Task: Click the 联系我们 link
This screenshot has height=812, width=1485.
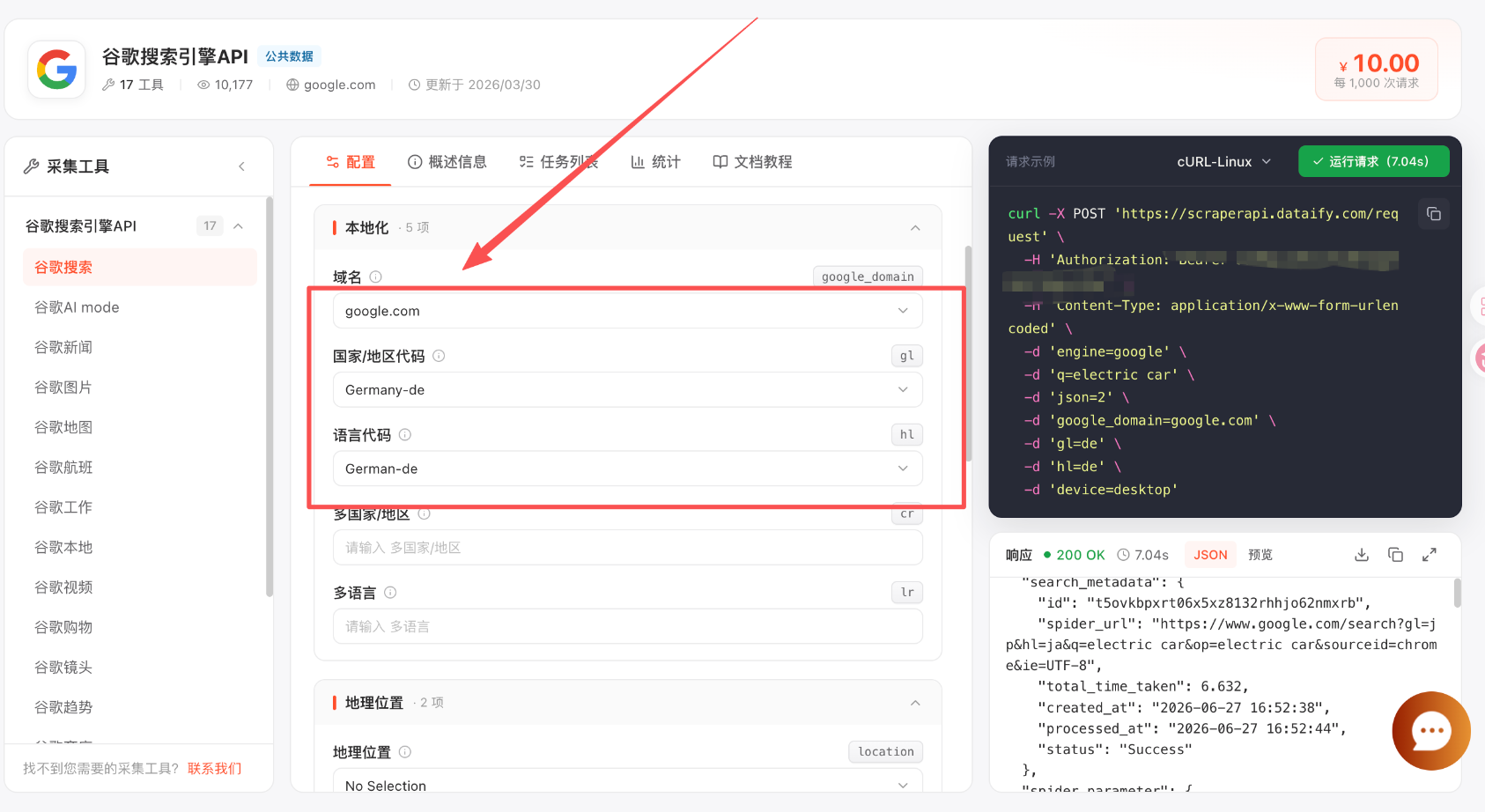Action: click(214, 769)
